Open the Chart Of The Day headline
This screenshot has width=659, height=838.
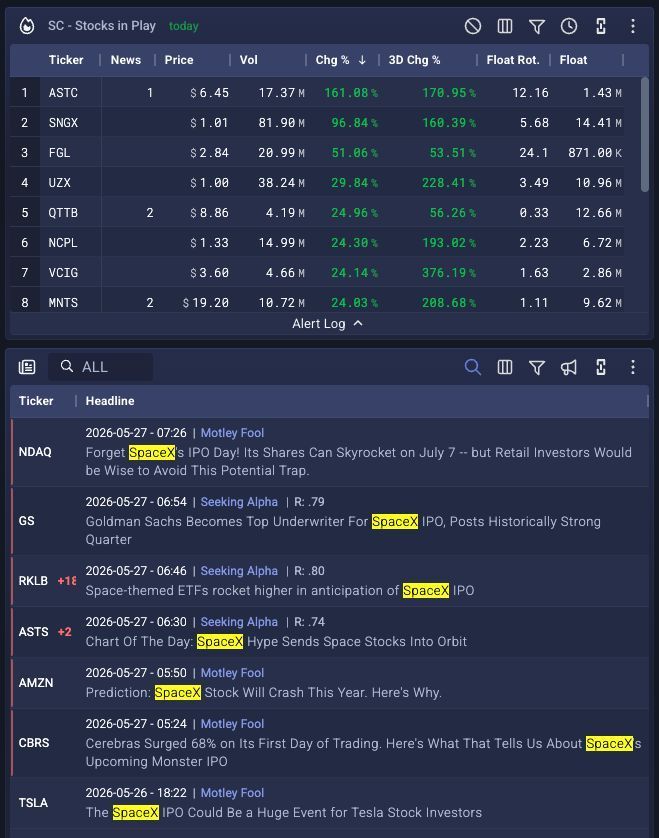[x=276, y=641]
